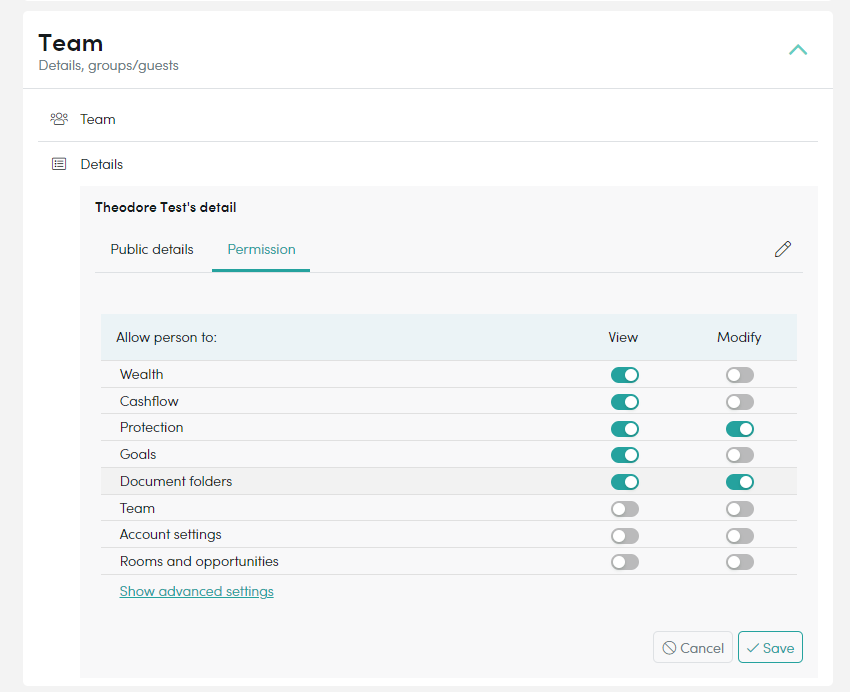Turn on Account settings View toggle

[624, 536]
